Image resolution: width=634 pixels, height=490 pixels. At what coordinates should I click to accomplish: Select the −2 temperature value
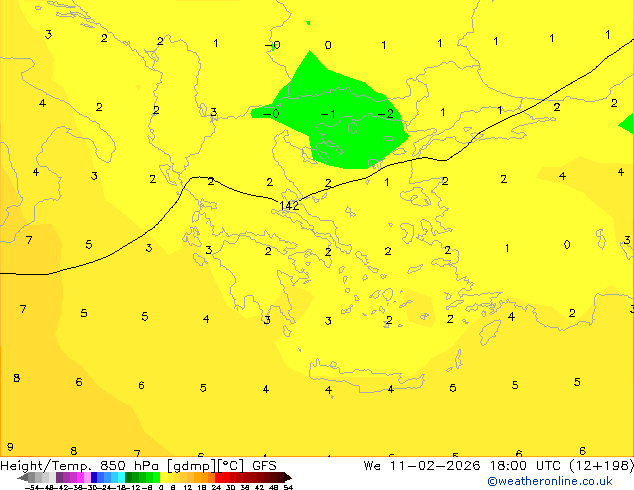[385, 114]
